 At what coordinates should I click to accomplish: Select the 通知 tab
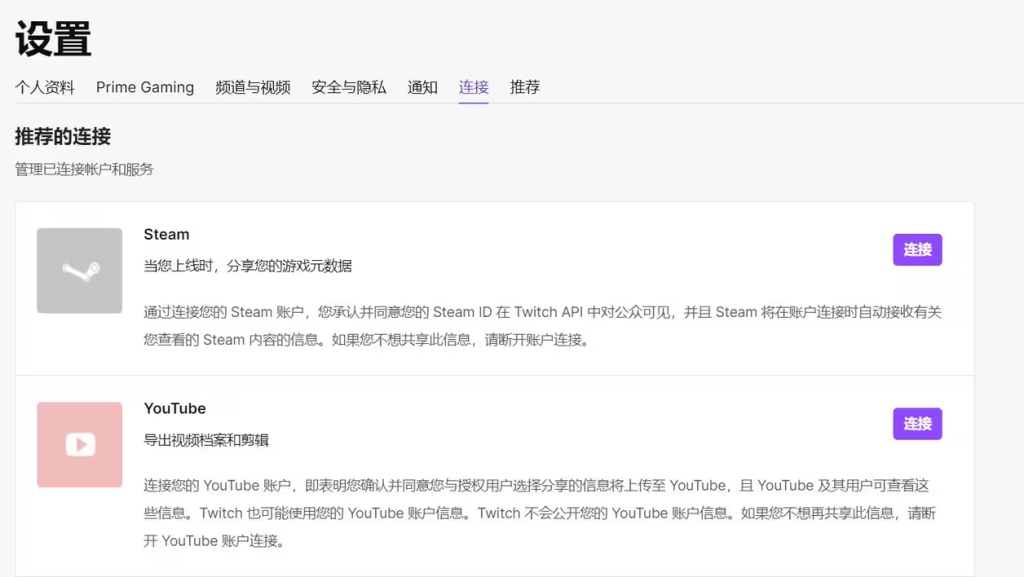[423, 87]
